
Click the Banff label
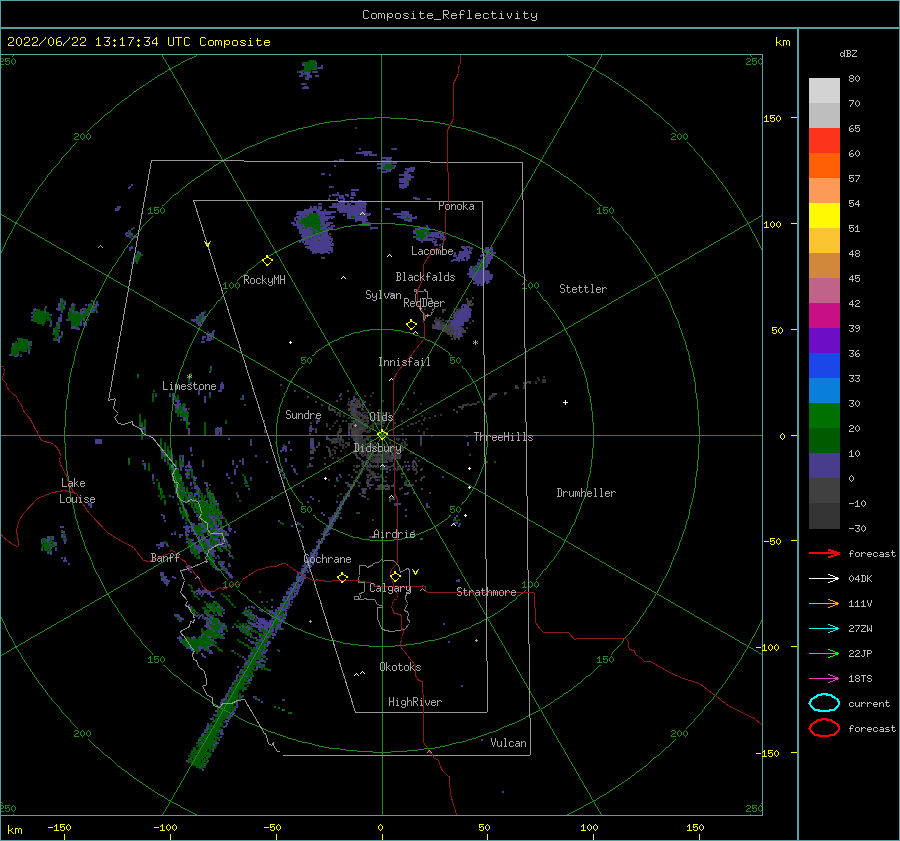pyautogui.click(x=165, y=557)
